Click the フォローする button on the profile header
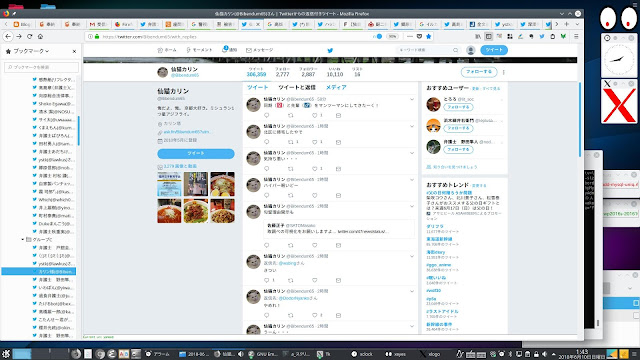The height and width of the screenshot is (360, 640). [479, 72]
